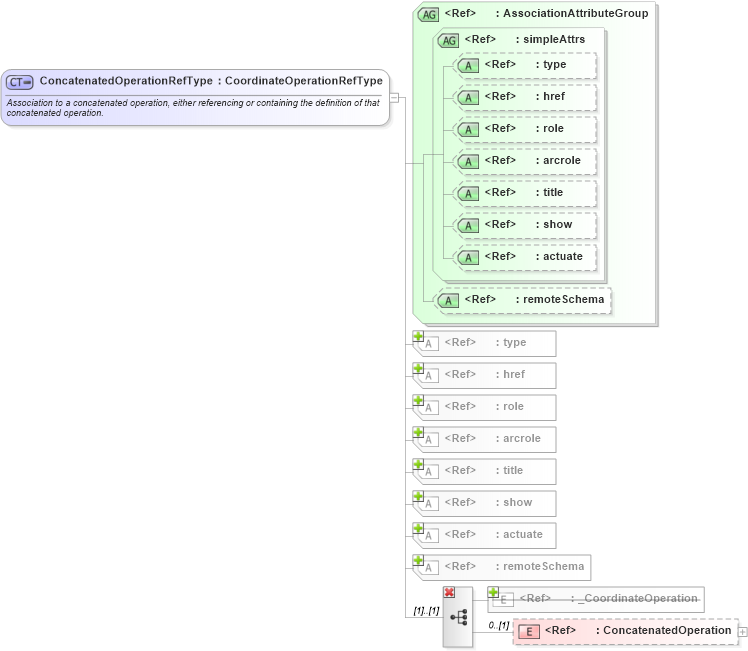Image resolution: width=748 pixels, height=651 pixels.
Task: Click green plus on greyed remoteSchema attribute
Action: coord(418,560)
